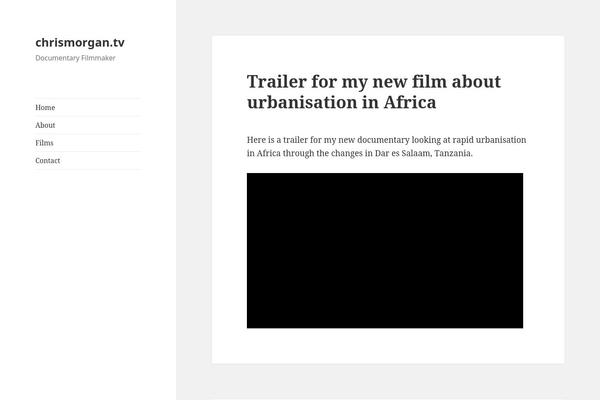
Task: Open the post title about urbanisation in Africa
Action: tap(373, 92)
